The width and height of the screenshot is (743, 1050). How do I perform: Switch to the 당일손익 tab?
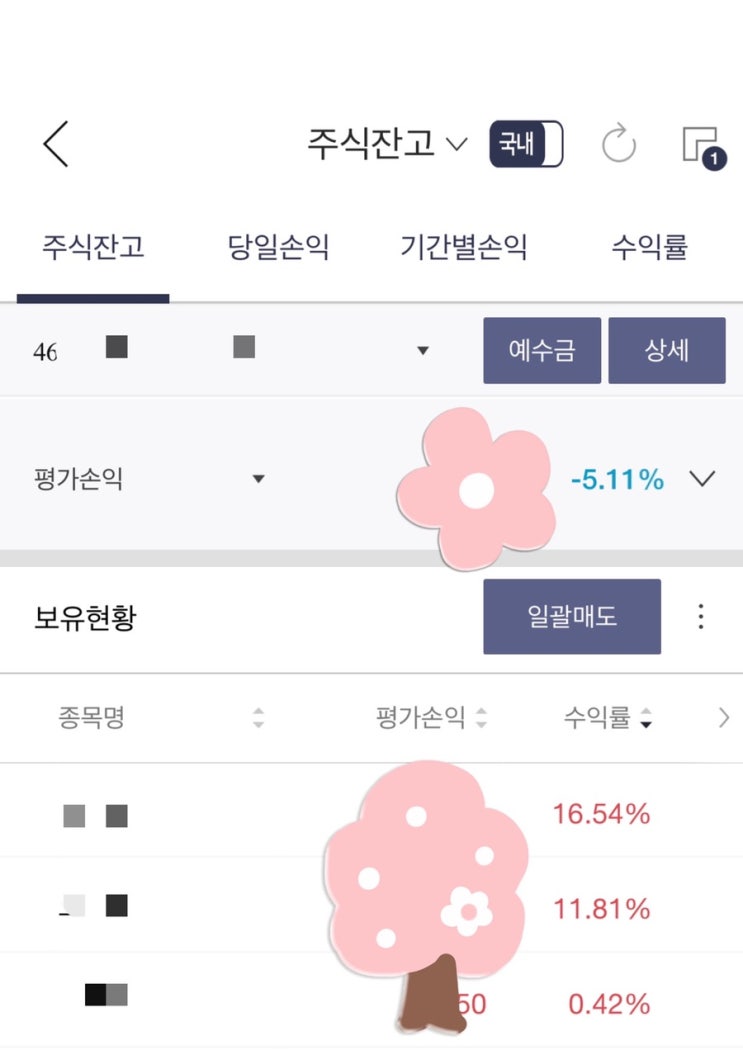coord(278,248)
